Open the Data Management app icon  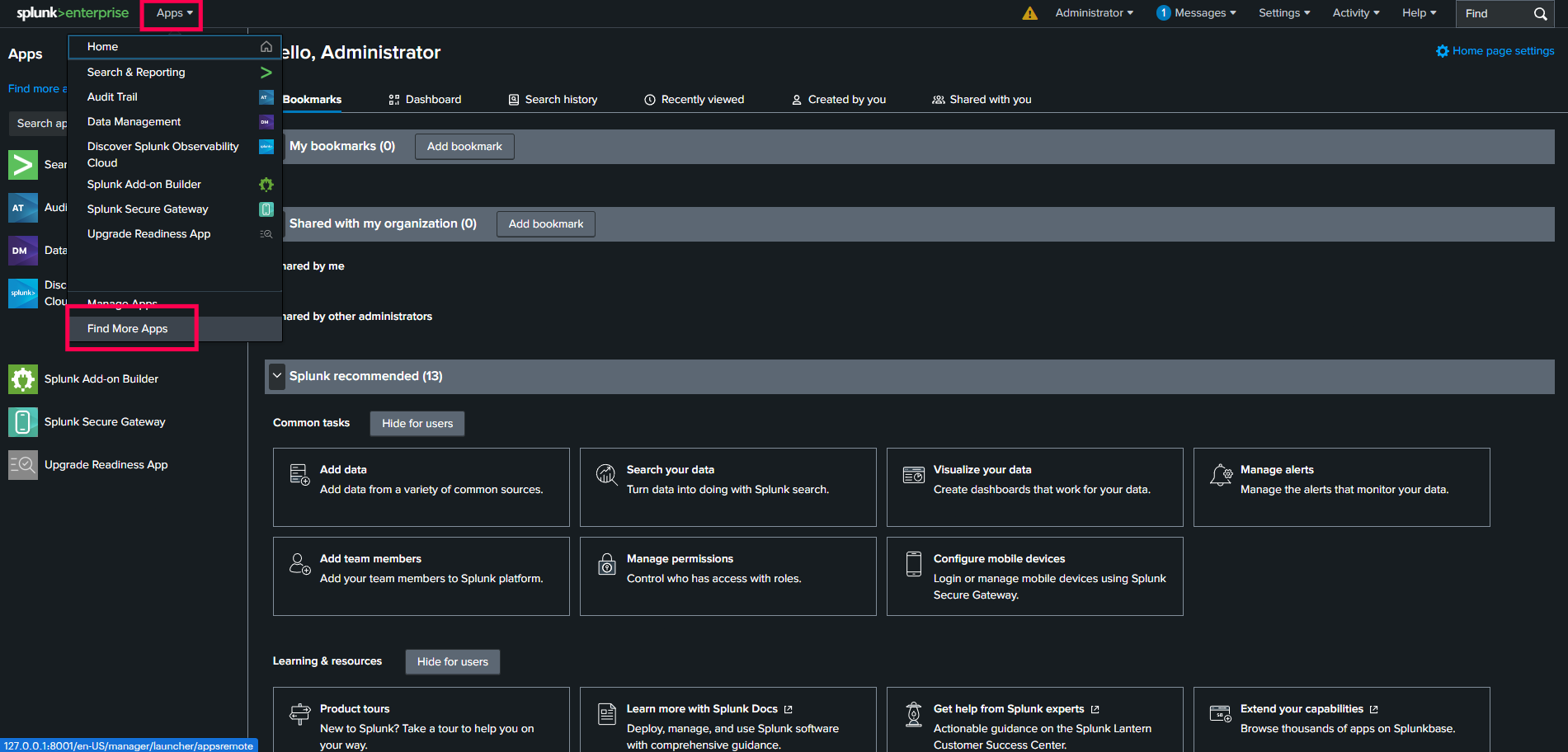[22, 250]
